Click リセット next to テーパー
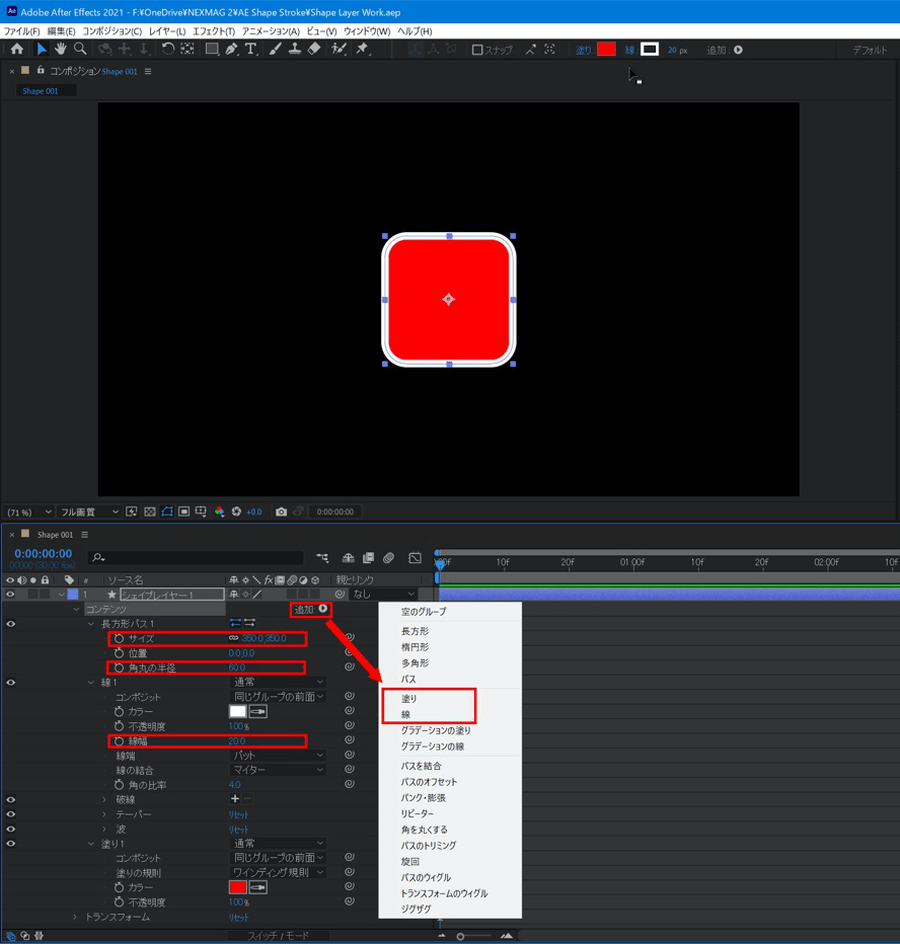Viewport: 900px width, 944px height. [239, 814]
